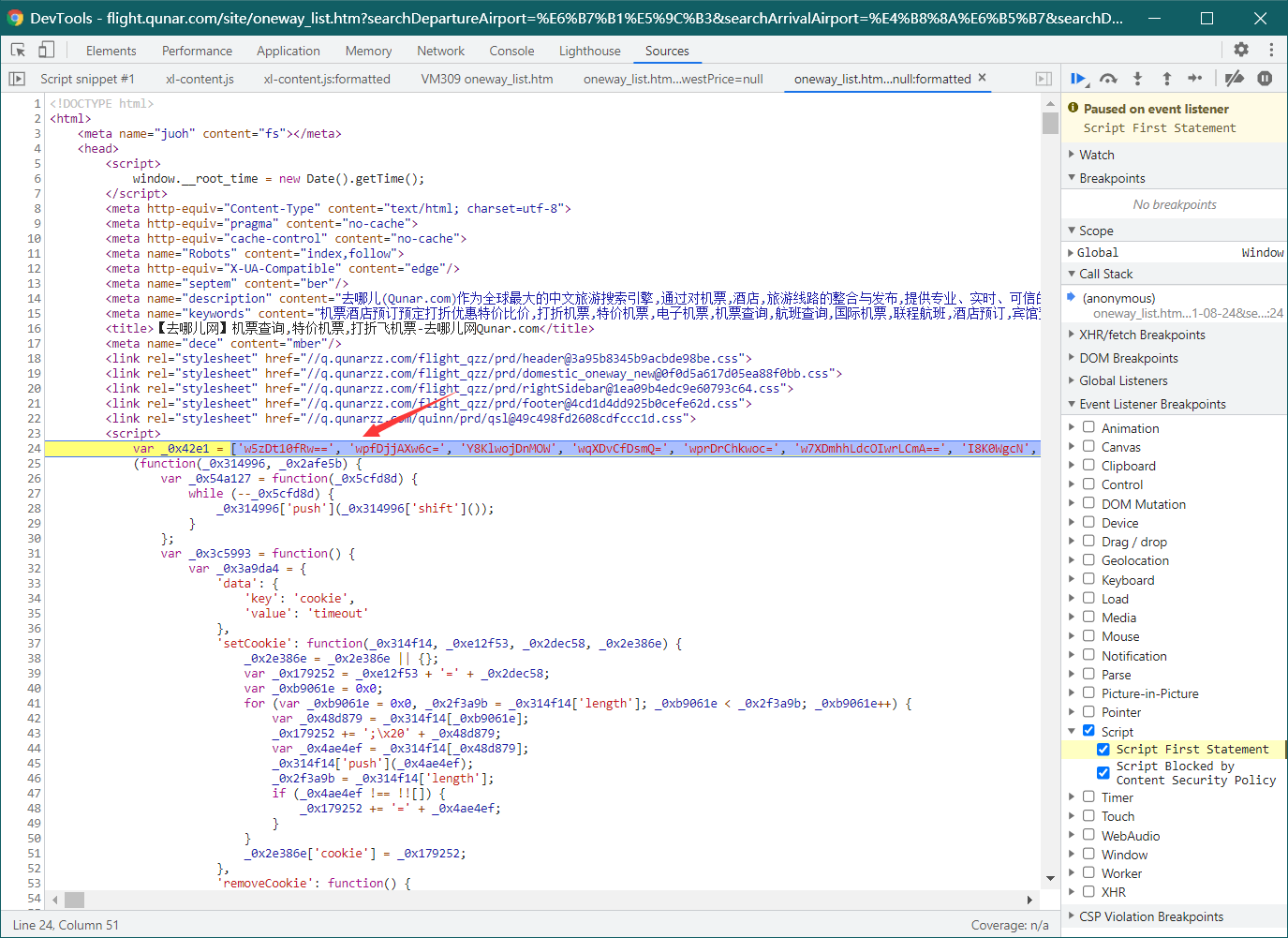The width and height of the screenshot is (1288, 938).
Task: Enable the Animation breakpoint checkbox
Action: coord(1088,427)
